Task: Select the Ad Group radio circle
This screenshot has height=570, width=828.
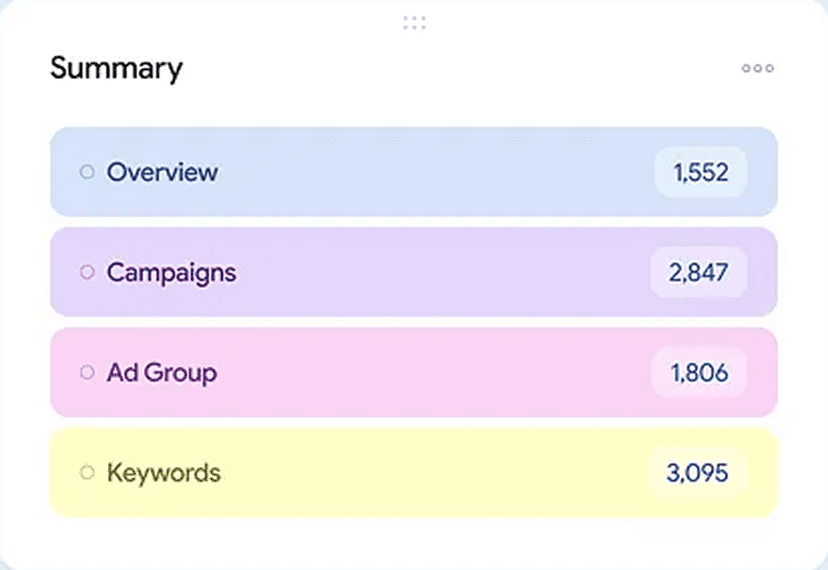Action: pos(87,372)
